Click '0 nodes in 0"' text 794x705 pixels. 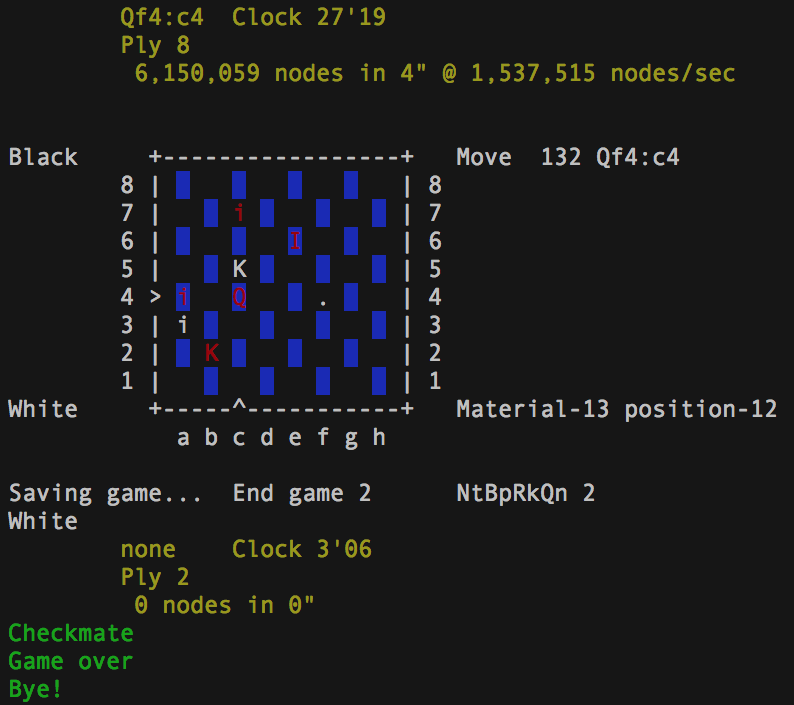click(224, 605)
